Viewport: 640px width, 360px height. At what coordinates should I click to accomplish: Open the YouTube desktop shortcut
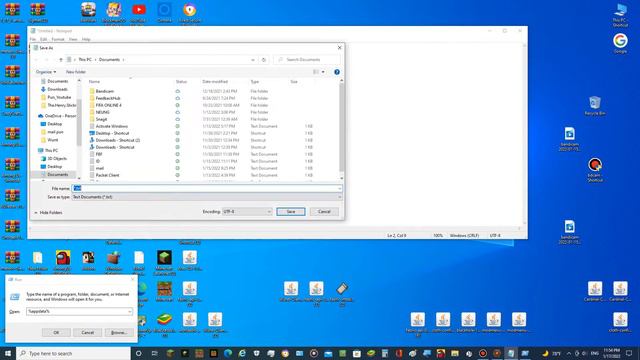coord(139,12)
